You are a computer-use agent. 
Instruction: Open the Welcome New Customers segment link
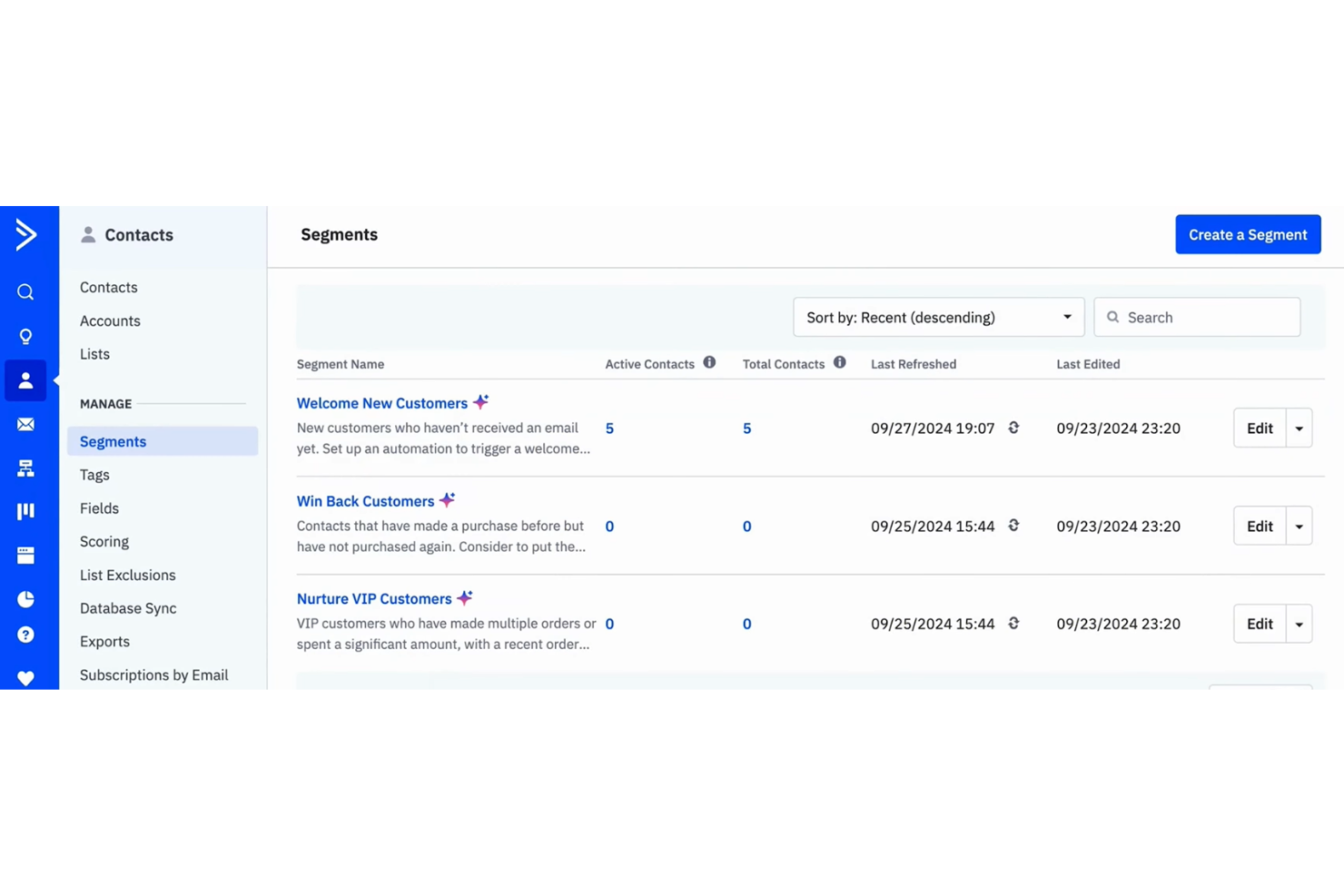(382, 403)
